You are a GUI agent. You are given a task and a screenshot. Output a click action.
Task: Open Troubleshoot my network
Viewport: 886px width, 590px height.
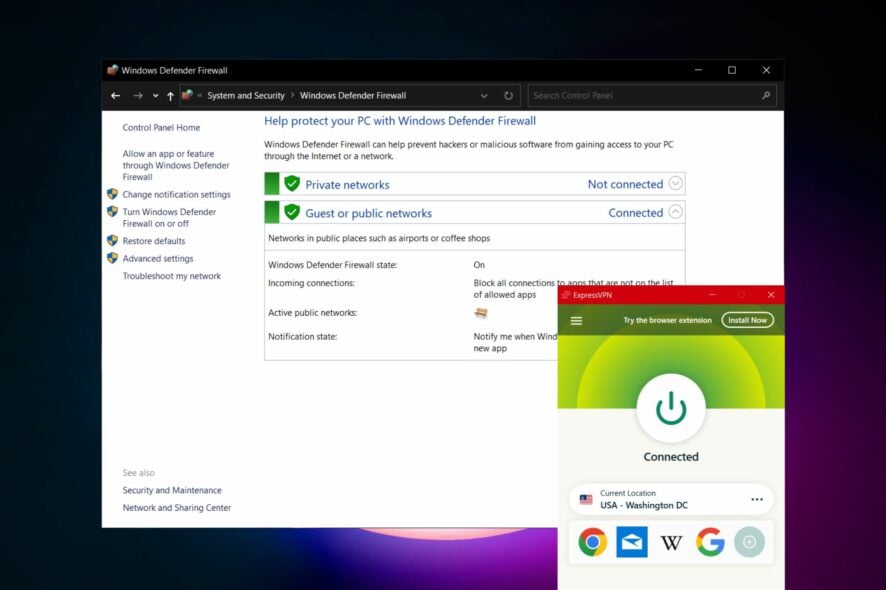[x=172, y=276]
